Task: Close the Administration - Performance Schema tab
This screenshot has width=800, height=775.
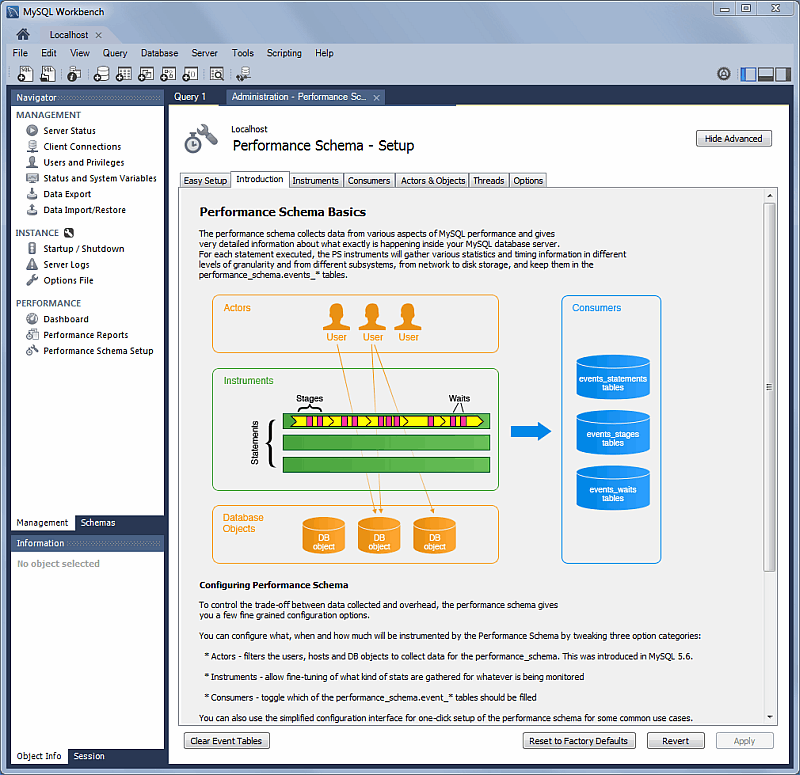Action: 377,97
